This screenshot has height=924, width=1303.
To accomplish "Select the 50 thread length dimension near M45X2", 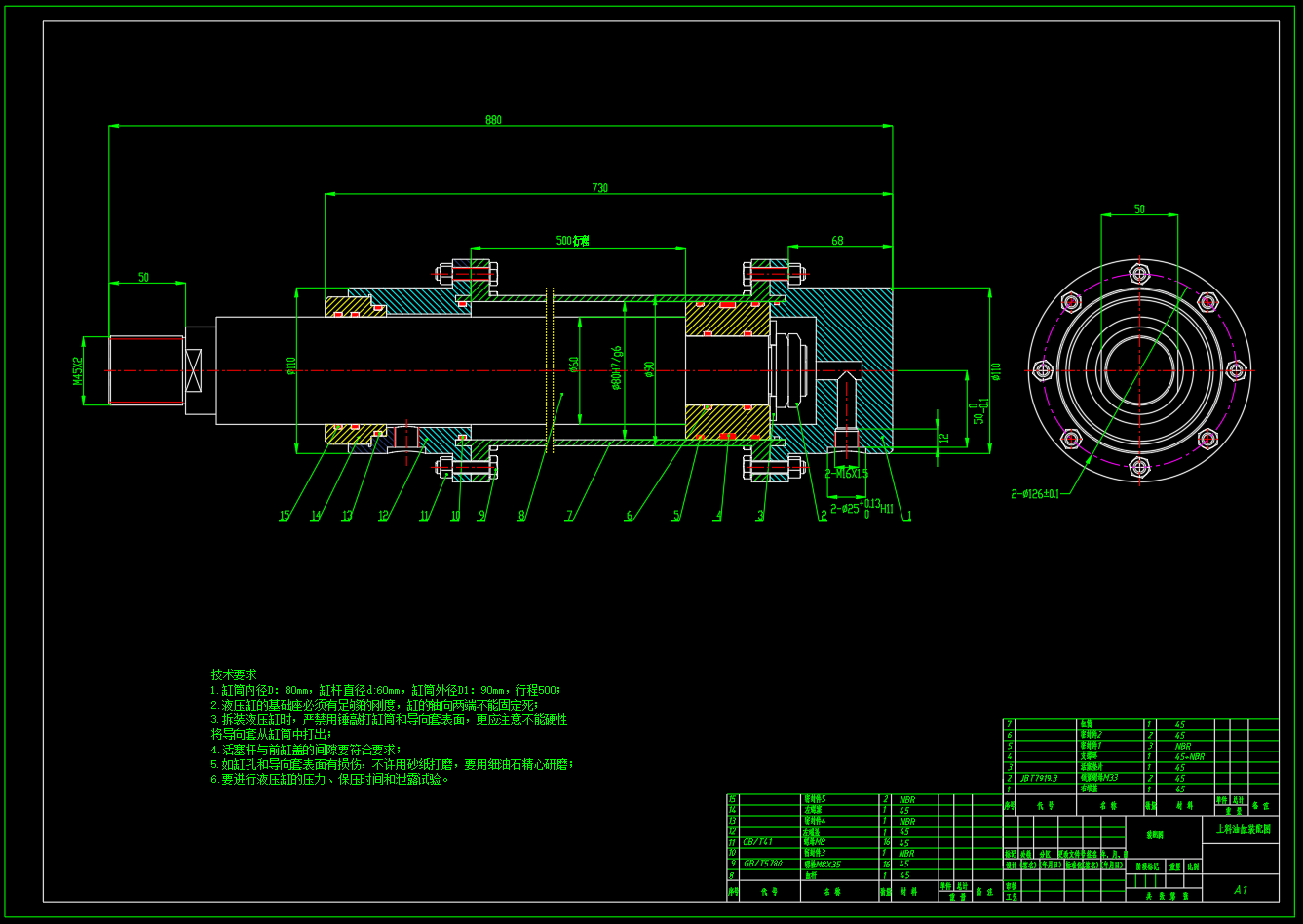I will point(143,278).
